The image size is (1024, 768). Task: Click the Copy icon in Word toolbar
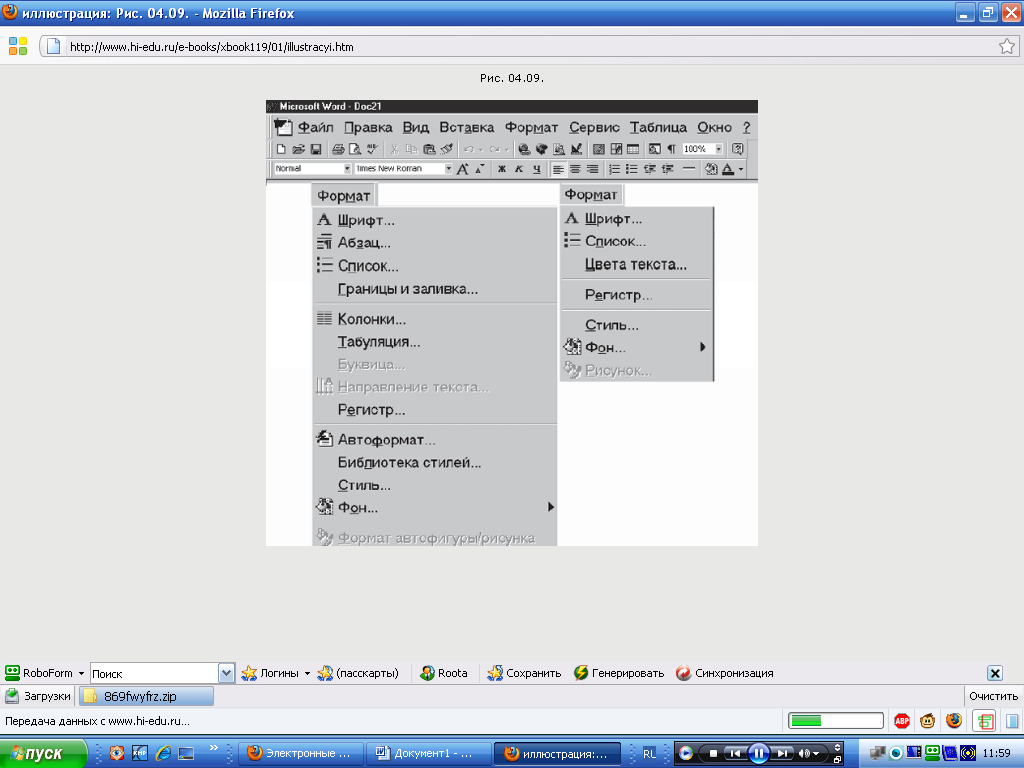click(411, 149)
